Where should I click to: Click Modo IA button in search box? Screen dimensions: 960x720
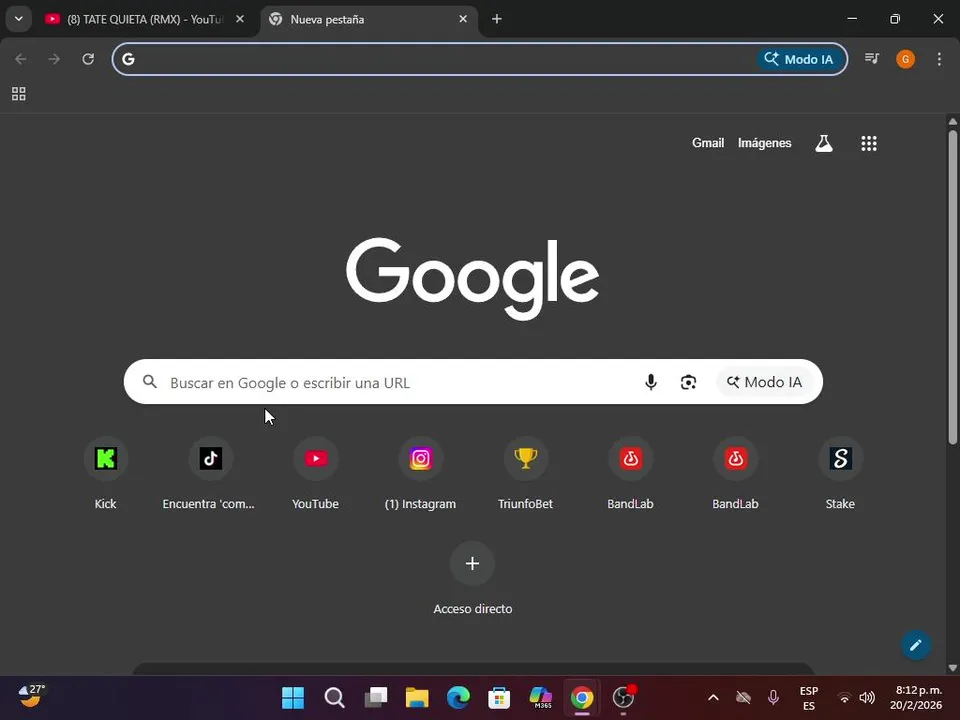(765, 382)
